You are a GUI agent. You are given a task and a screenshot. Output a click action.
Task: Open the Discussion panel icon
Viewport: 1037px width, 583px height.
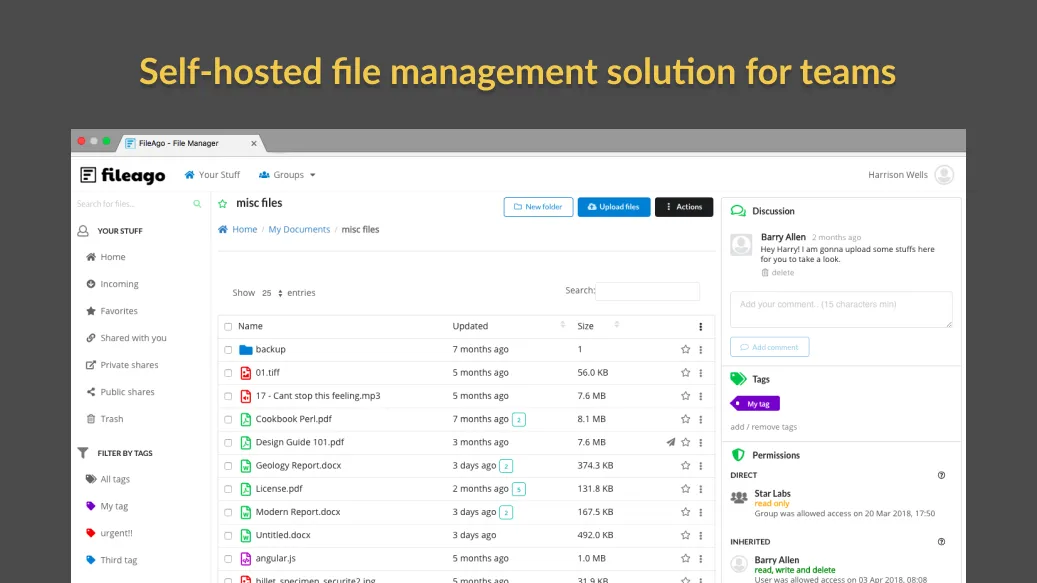point(738,210)
